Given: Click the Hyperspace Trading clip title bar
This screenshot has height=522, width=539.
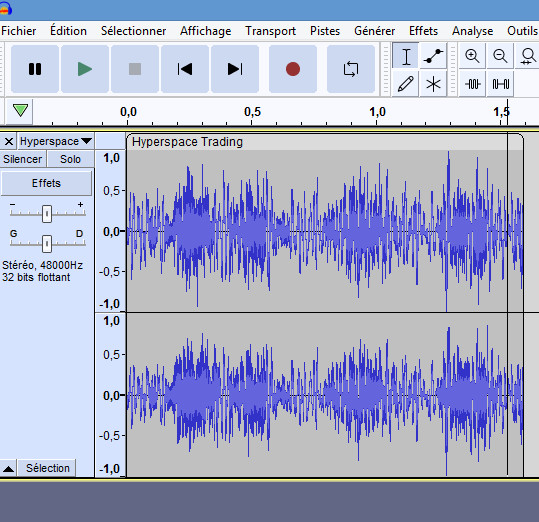Looking at the screenshot, I should [324, 142].
